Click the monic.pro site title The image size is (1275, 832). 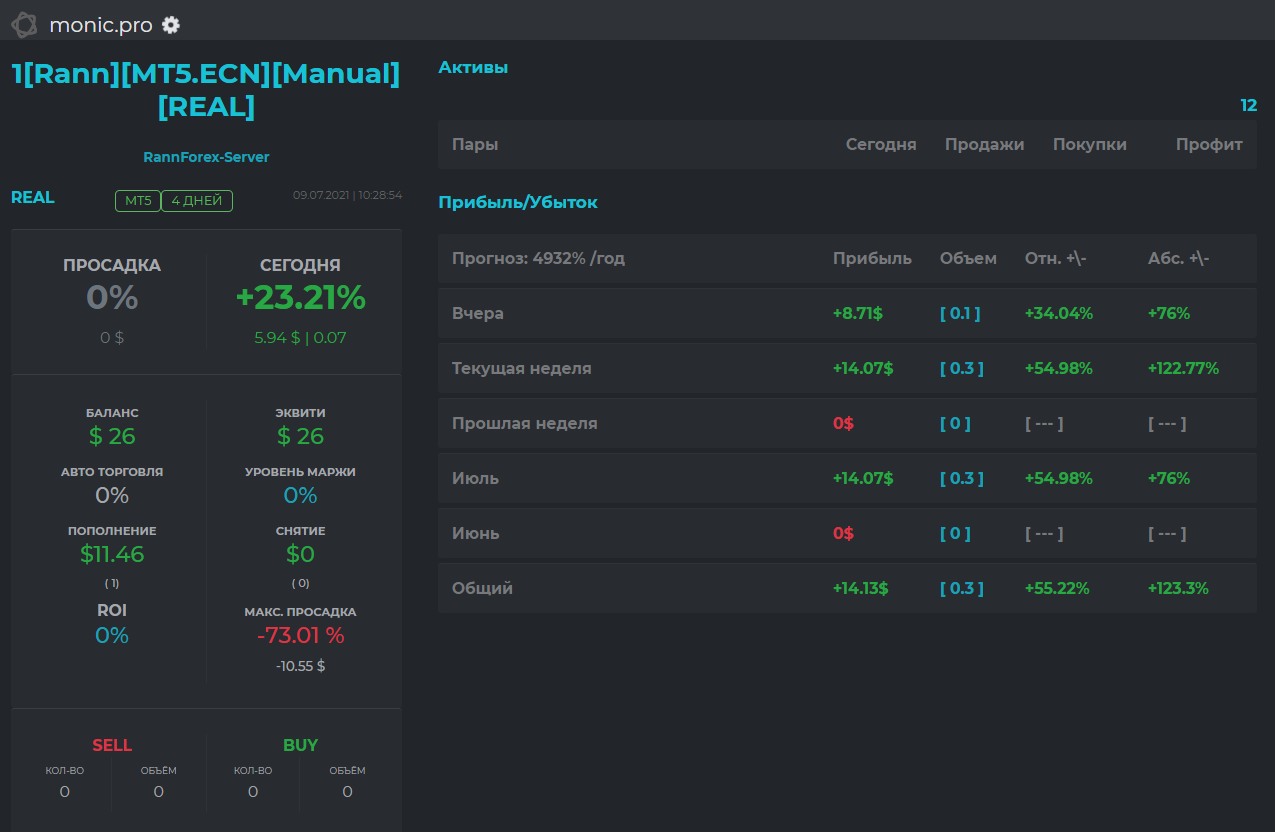(x=103, y=25)
